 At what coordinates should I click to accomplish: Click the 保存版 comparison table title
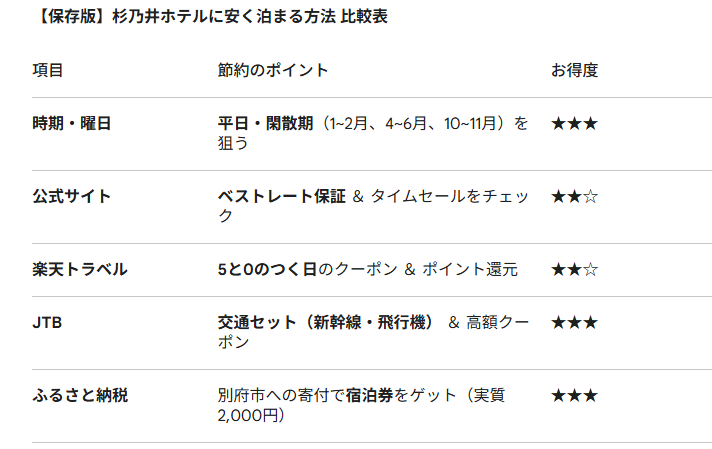coord(198,16)
